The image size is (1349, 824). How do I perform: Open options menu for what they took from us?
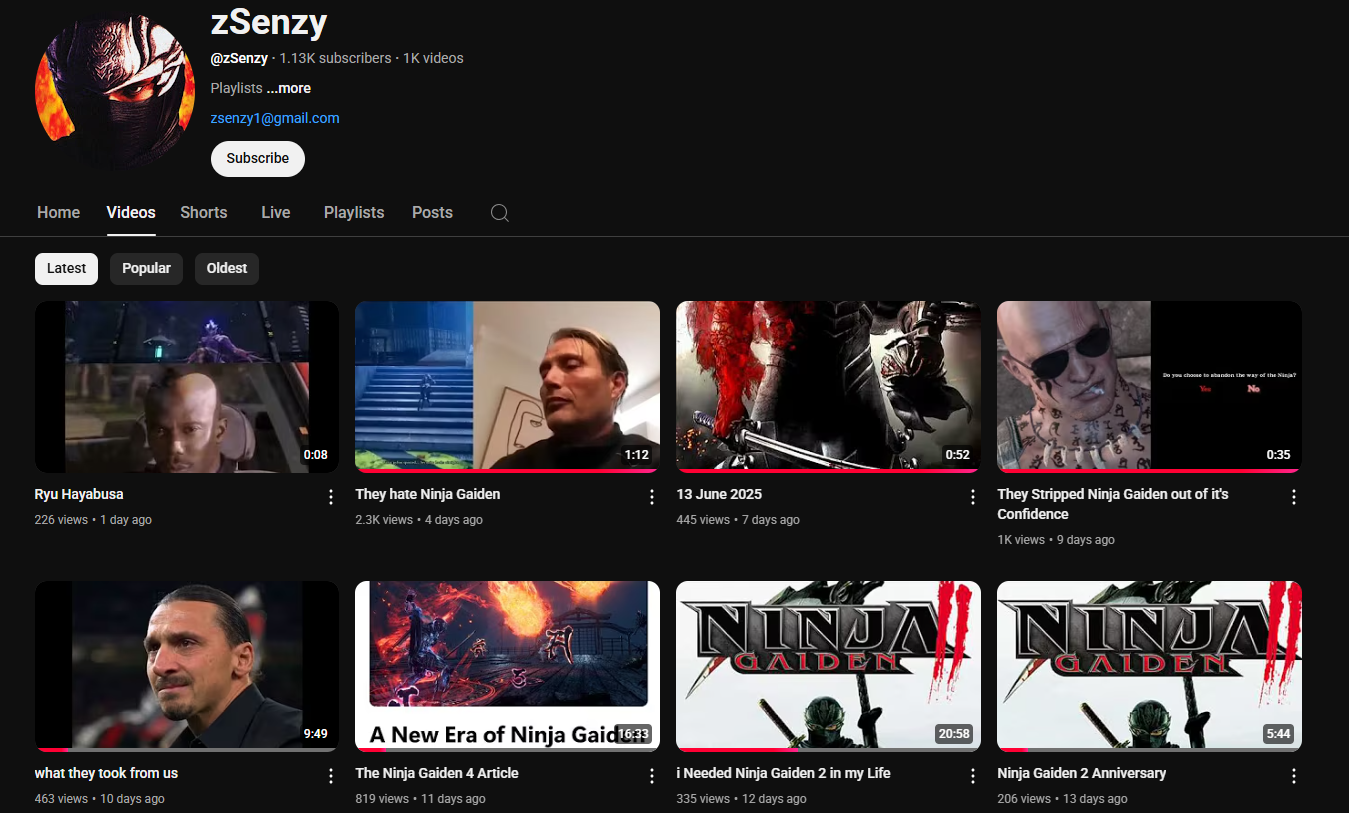[x=331, y=776]
